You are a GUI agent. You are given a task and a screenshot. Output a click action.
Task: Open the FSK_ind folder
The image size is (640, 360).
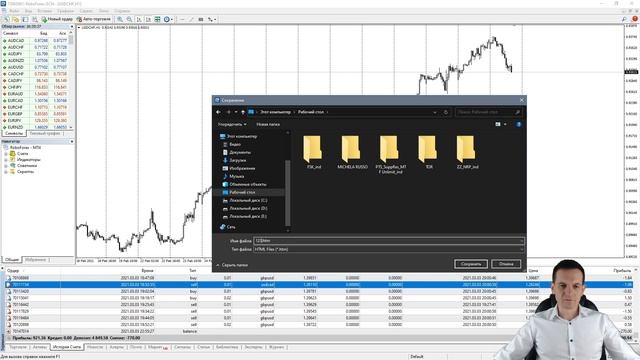pos(313,152)
